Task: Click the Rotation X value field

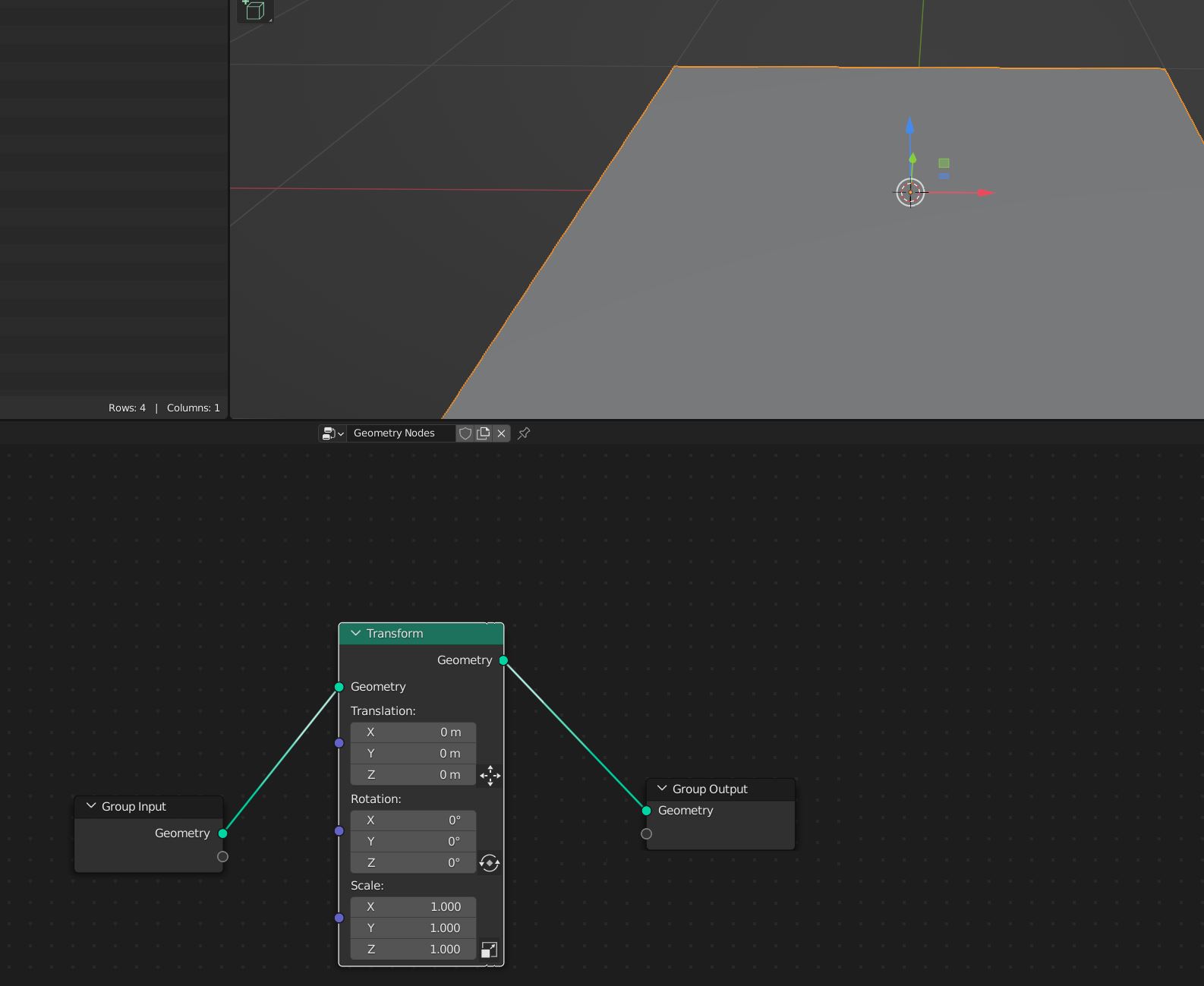Action: pos(413,821)
